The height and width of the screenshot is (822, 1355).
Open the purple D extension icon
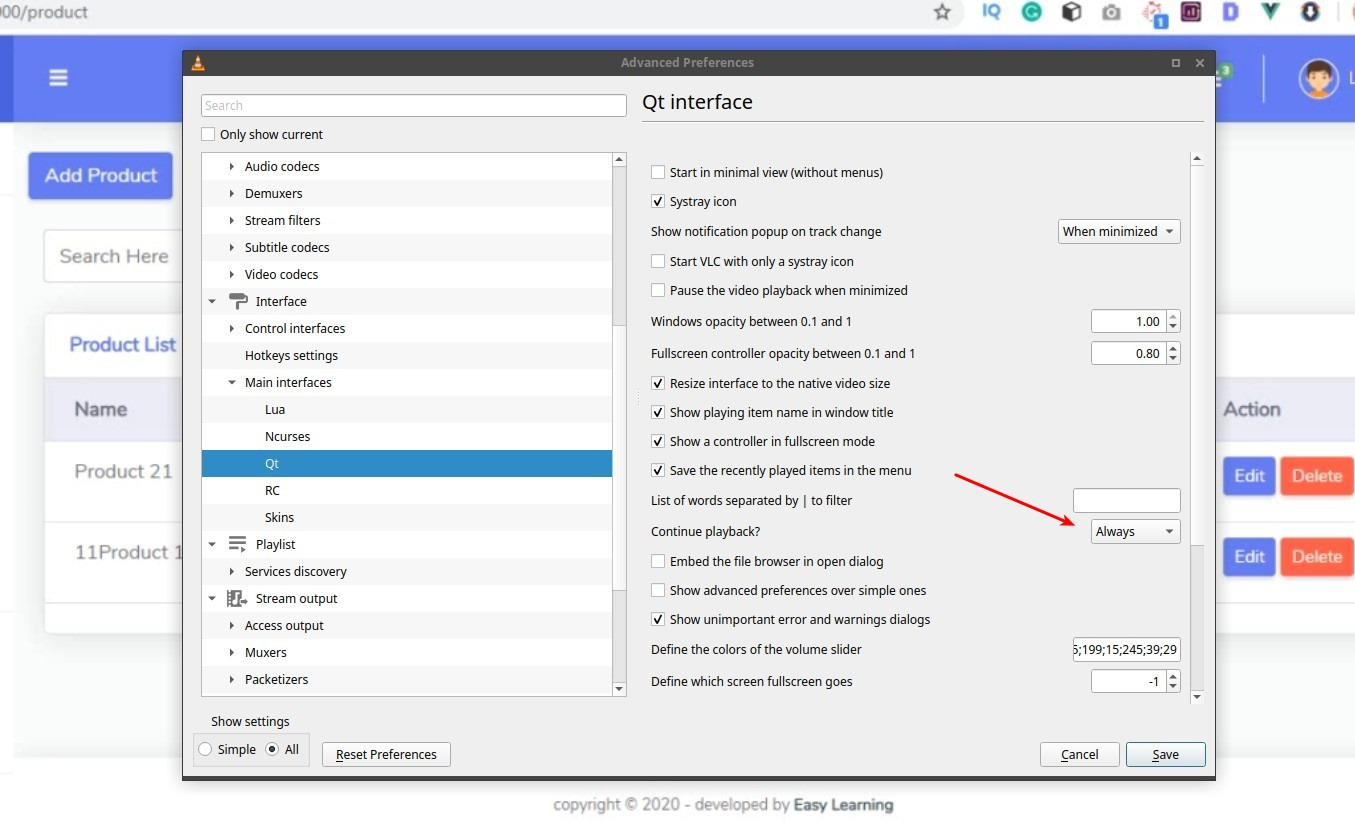tap(1231, 12)
